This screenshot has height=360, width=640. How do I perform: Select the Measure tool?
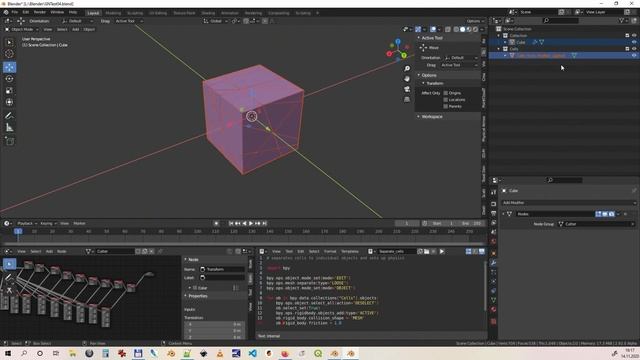(x=9, y=128)
